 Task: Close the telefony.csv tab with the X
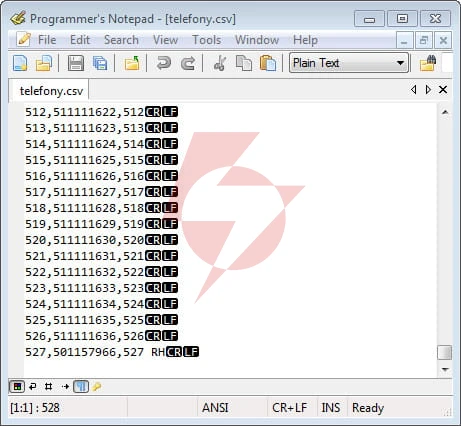coord(443,89)
